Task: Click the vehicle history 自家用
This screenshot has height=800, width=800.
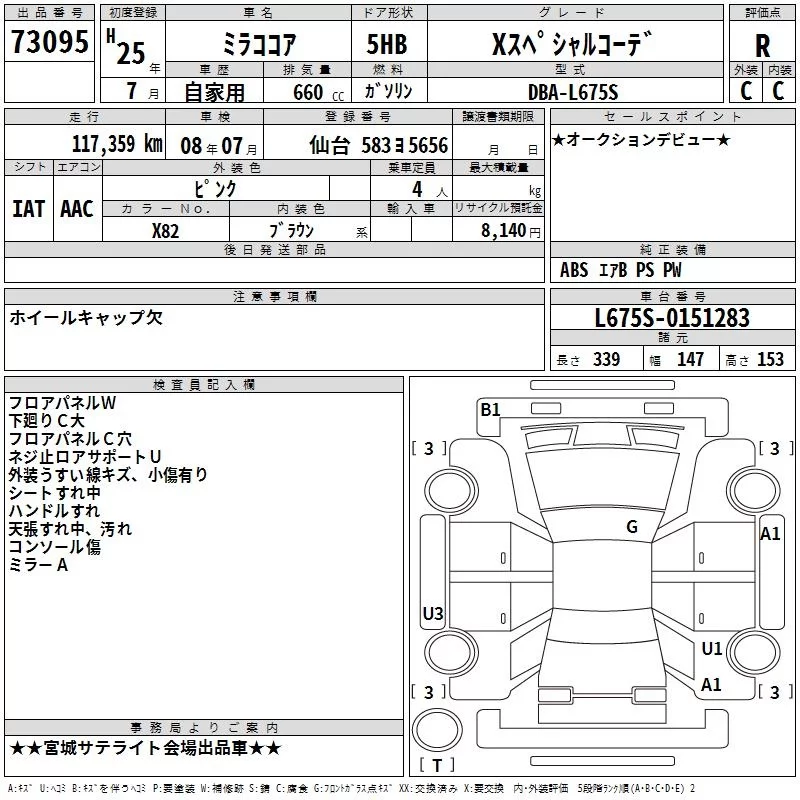Action: (x=214, y=92)
